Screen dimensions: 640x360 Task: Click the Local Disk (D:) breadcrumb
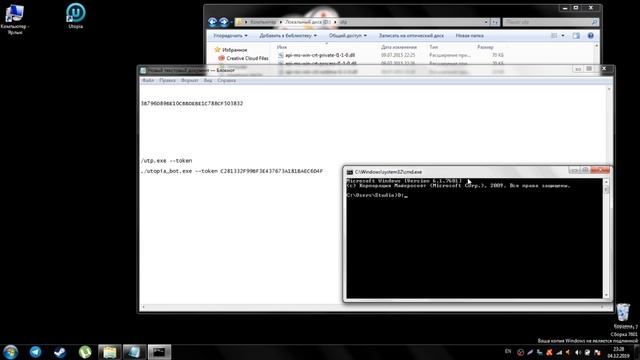coord(308,22)
